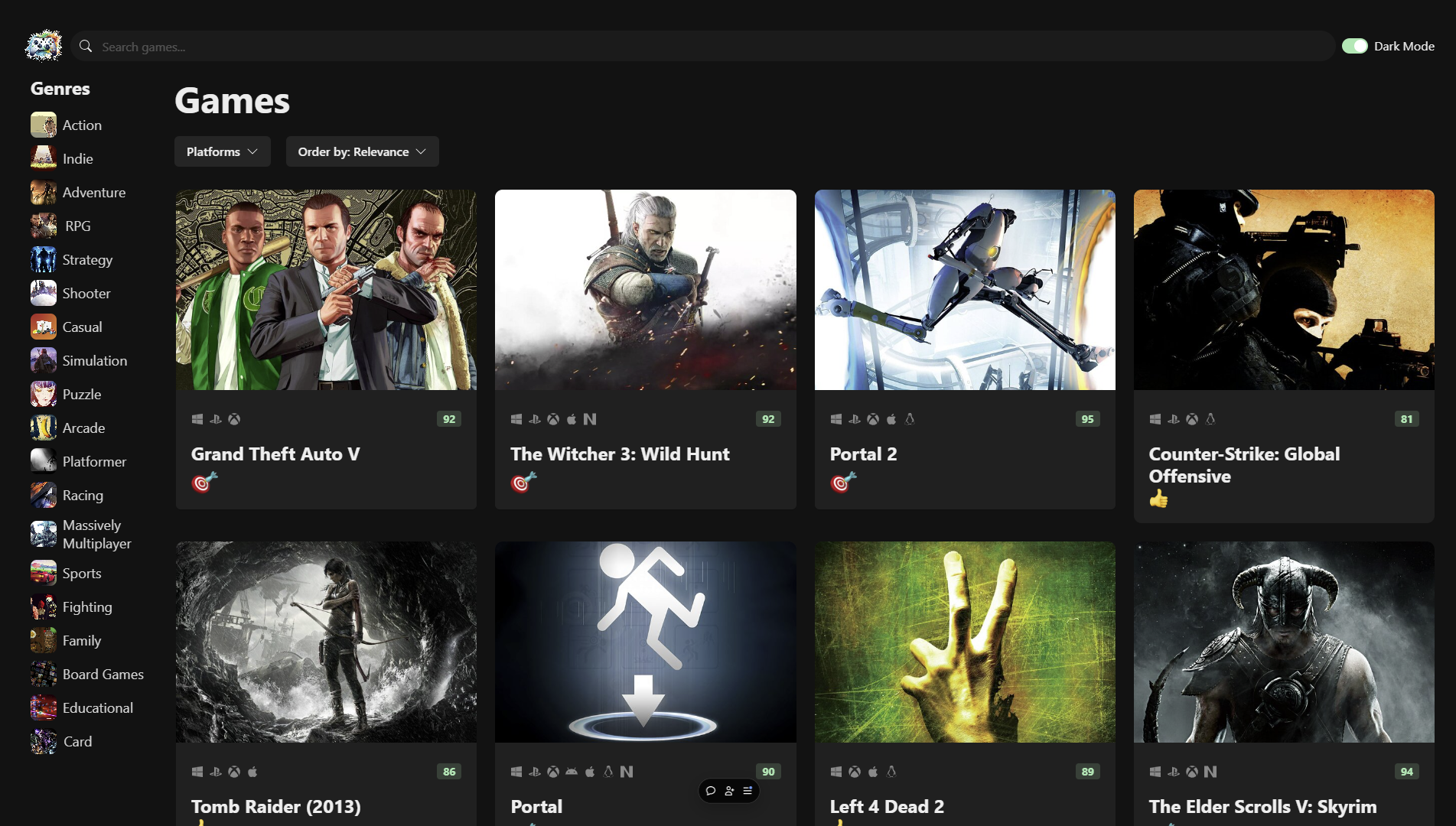Click the Portal 2 title text
This screenshot has width=1456, height=826.
pos(863,454)
